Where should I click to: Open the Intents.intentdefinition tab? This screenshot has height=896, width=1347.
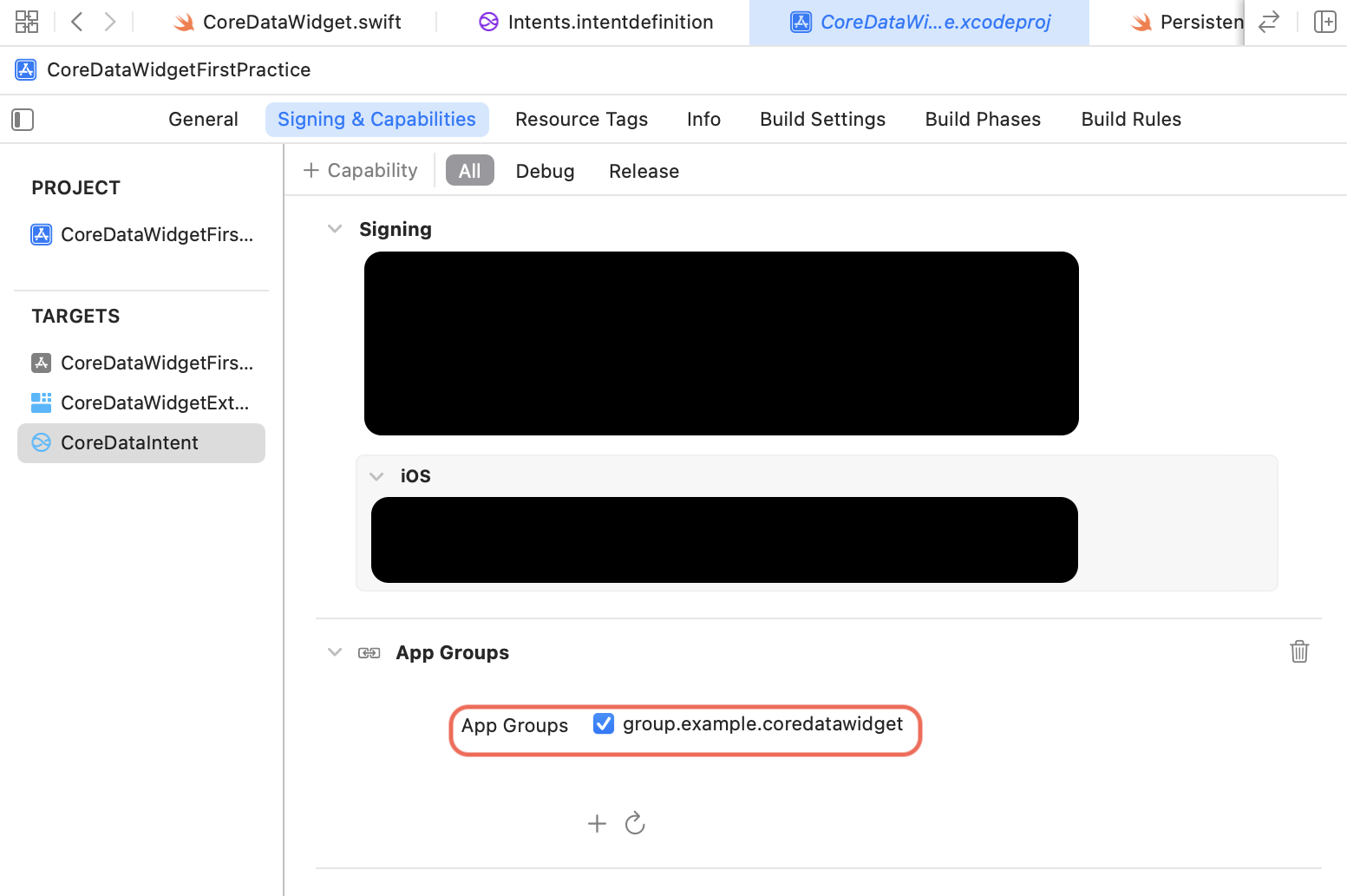coord(594,22)
